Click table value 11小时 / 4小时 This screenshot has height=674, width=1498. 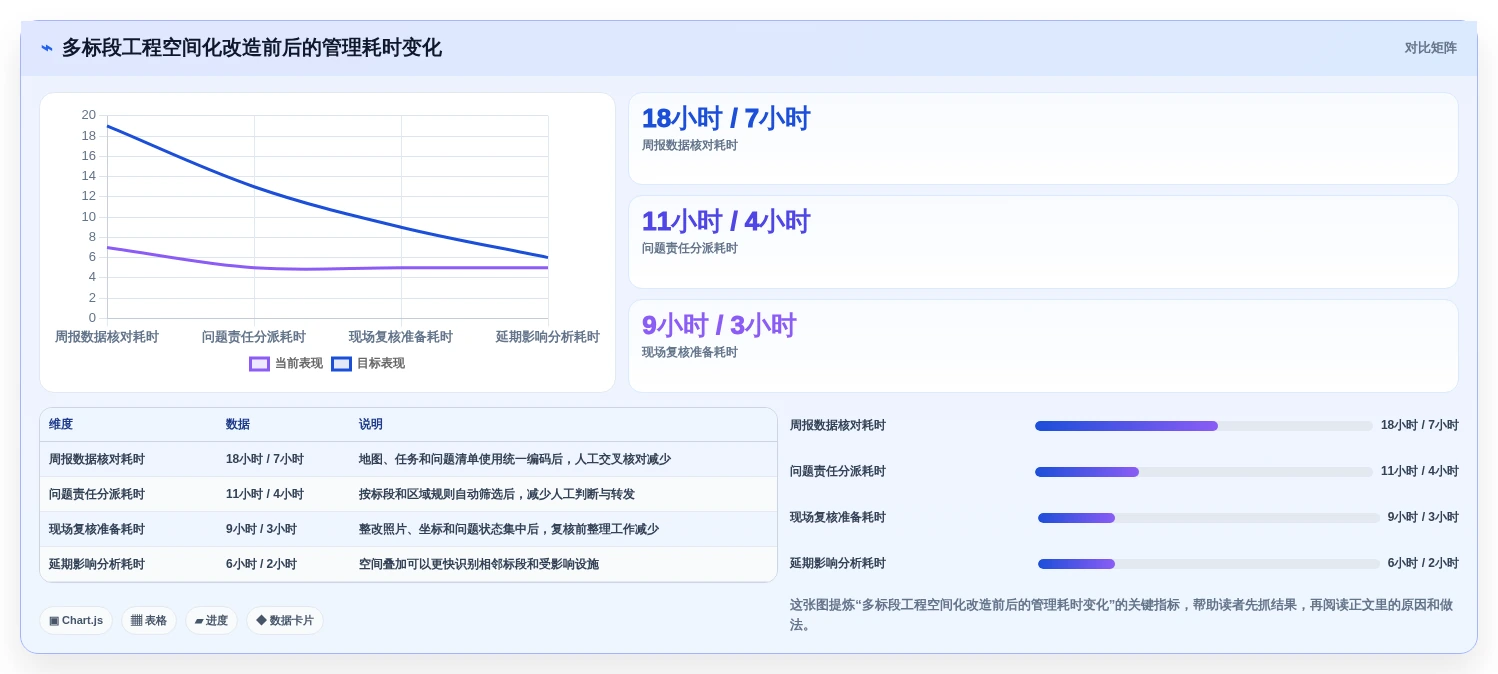(265, 495)
